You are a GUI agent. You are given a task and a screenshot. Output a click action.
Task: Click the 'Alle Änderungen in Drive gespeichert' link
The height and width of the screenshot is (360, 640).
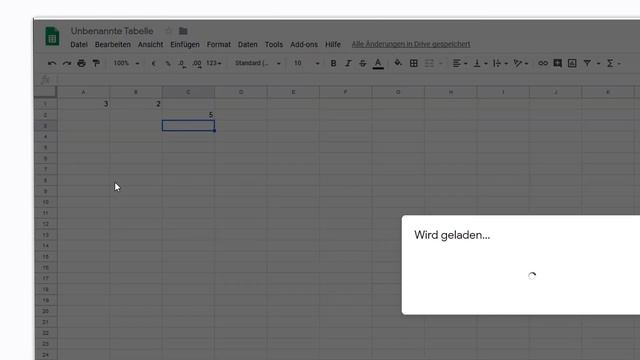411,44
